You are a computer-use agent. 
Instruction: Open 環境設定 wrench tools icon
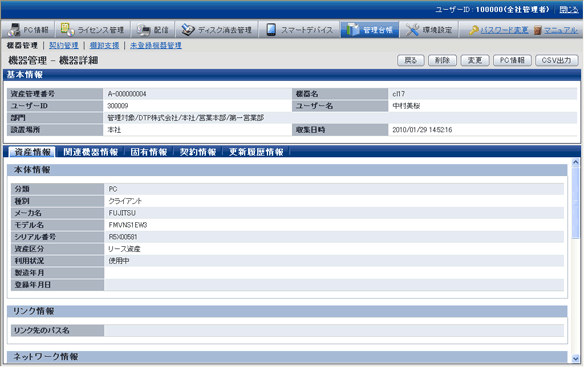point(412,29)
